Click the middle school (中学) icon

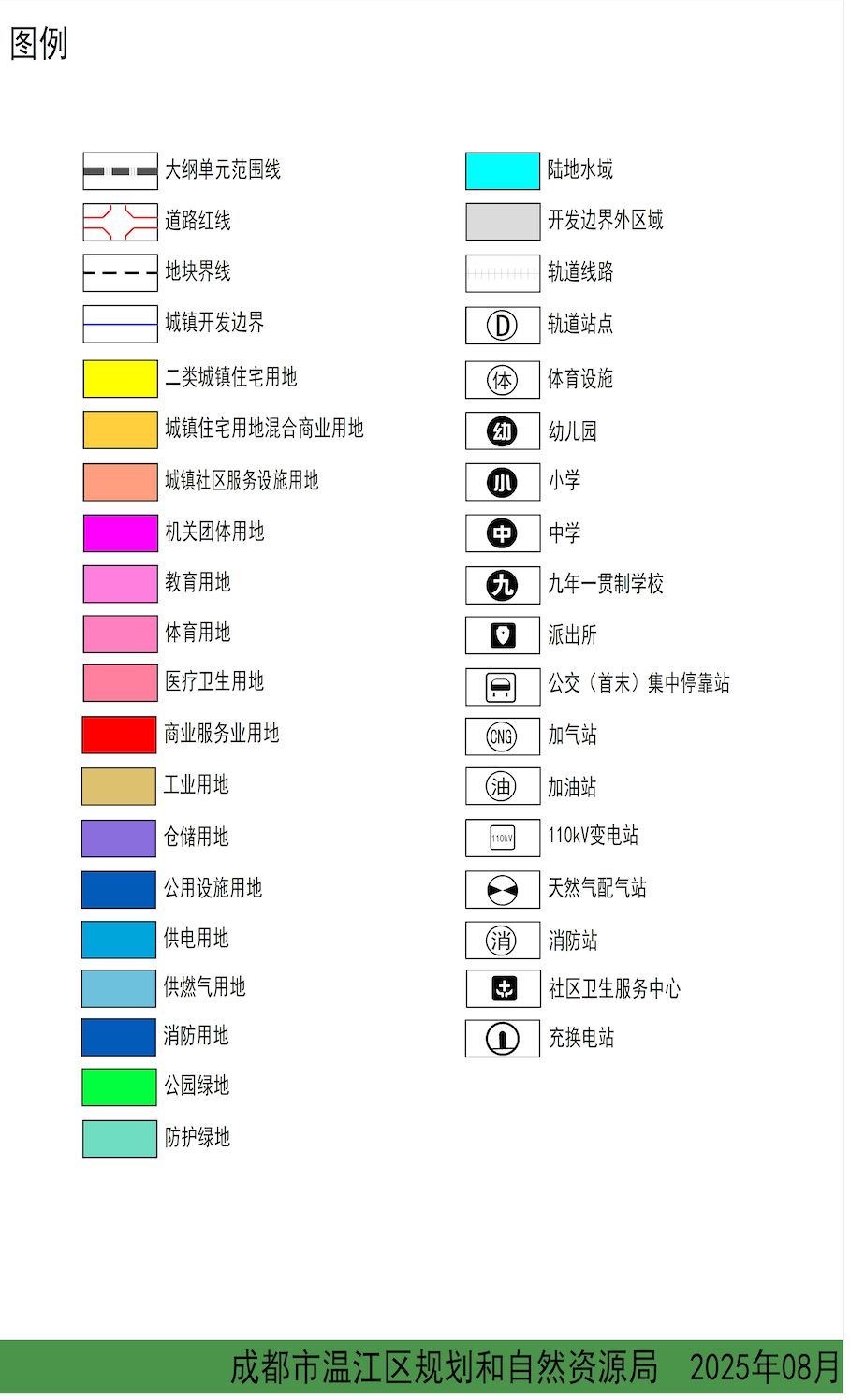[x=503, y=533]
